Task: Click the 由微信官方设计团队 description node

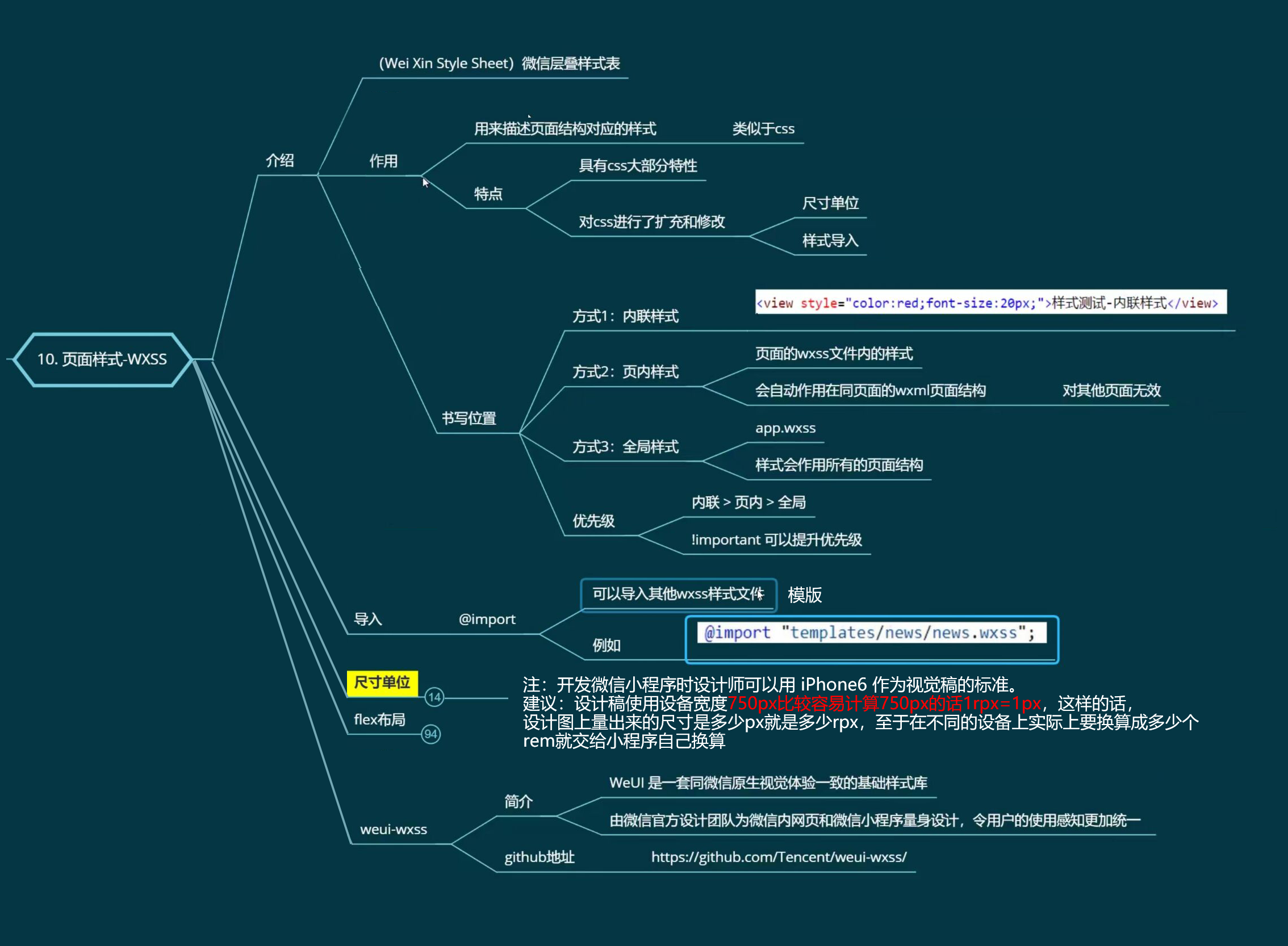Action: coord(875,821)
